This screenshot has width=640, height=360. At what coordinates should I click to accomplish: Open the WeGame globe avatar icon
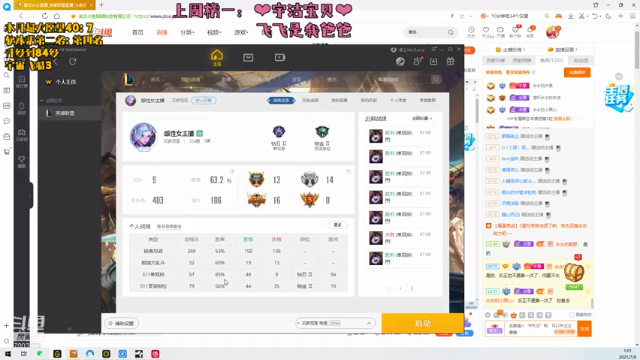pyautogui.click(x=400, y=61)
